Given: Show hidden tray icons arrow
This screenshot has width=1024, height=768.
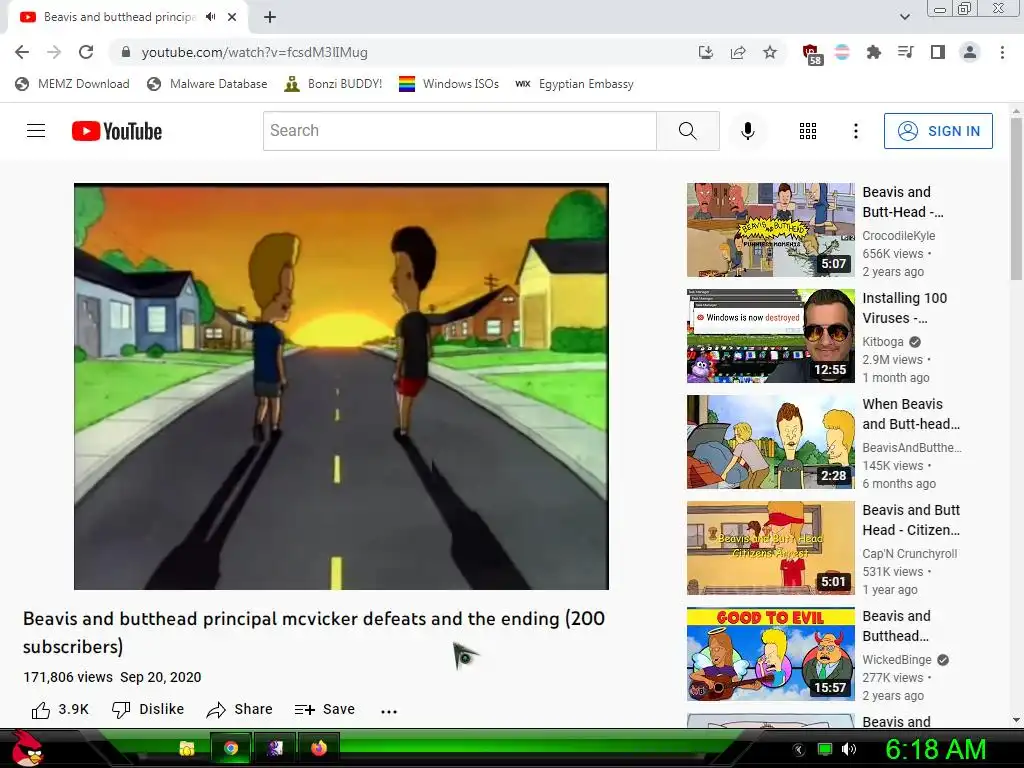Looking at the screenshot, I should [798, 750].
